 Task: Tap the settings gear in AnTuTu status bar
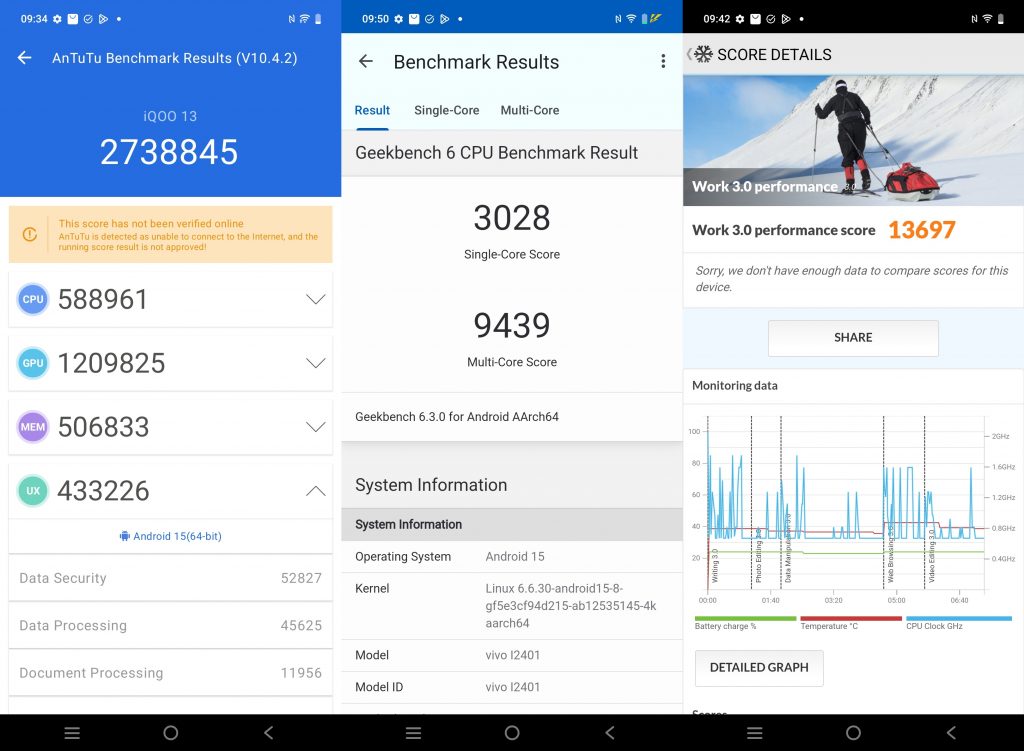[x=57, y=19]
